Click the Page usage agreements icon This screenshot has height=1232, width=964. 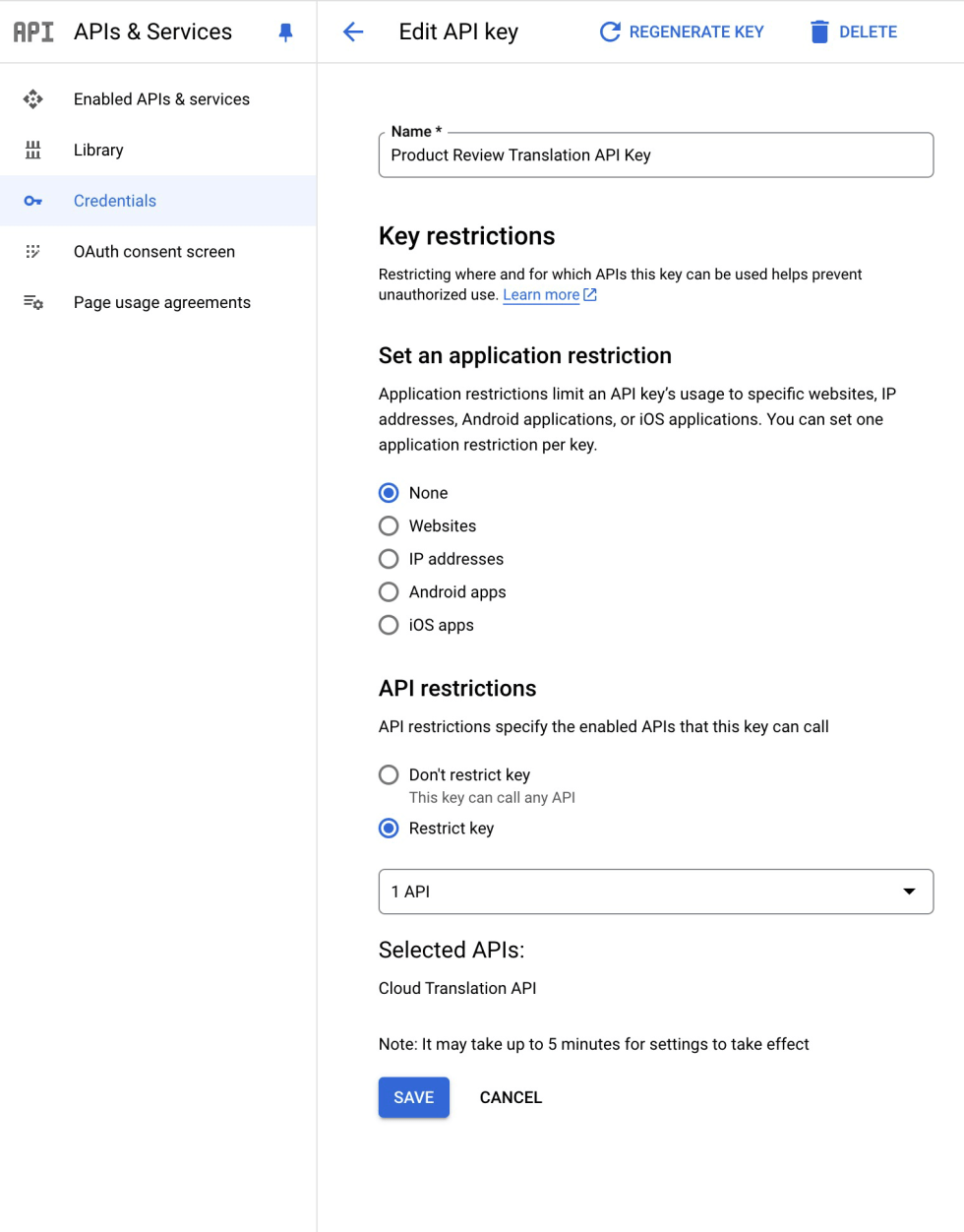pos(33,302)
